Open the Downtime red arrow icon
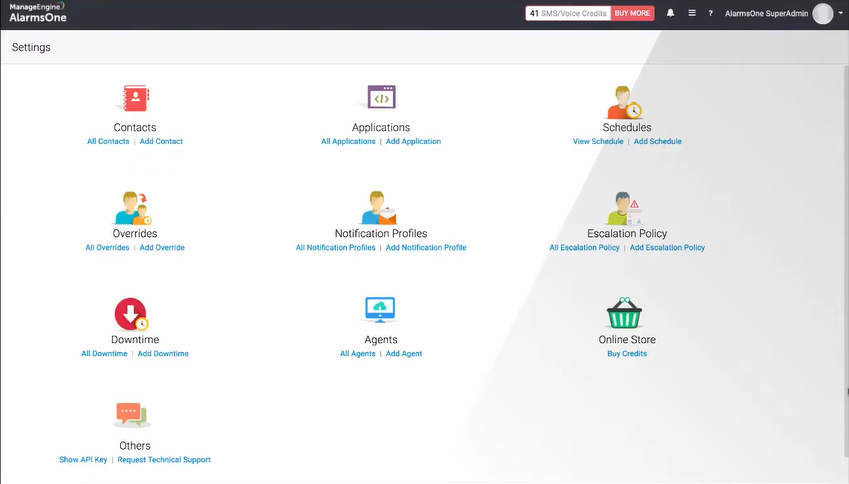849x484 pixels. (131, 313)
